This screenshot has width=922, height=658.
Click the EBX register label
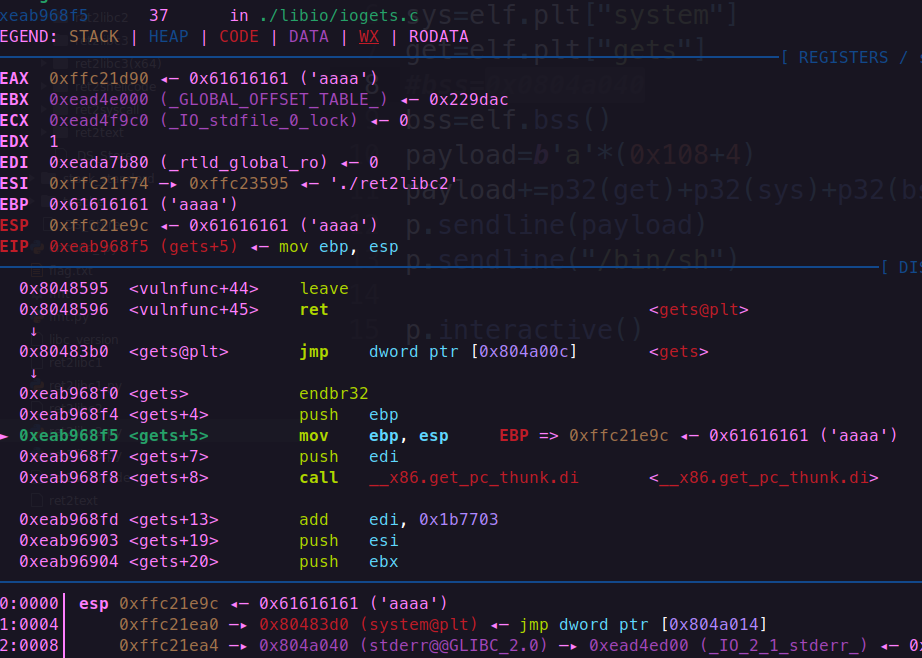[x=14, y=99]
